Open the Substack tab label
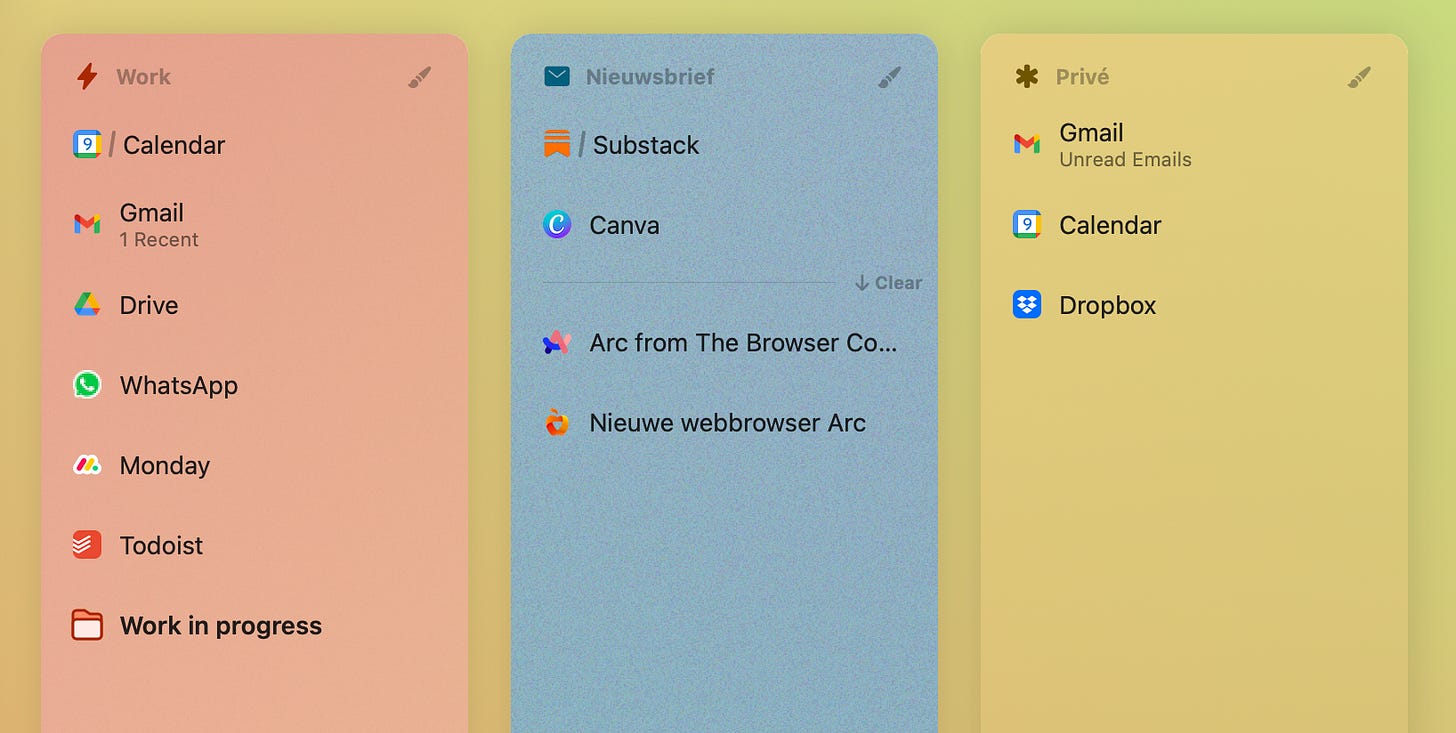Screen dimensions: 1456x733 pyautogui.click(x=646, y=145)
